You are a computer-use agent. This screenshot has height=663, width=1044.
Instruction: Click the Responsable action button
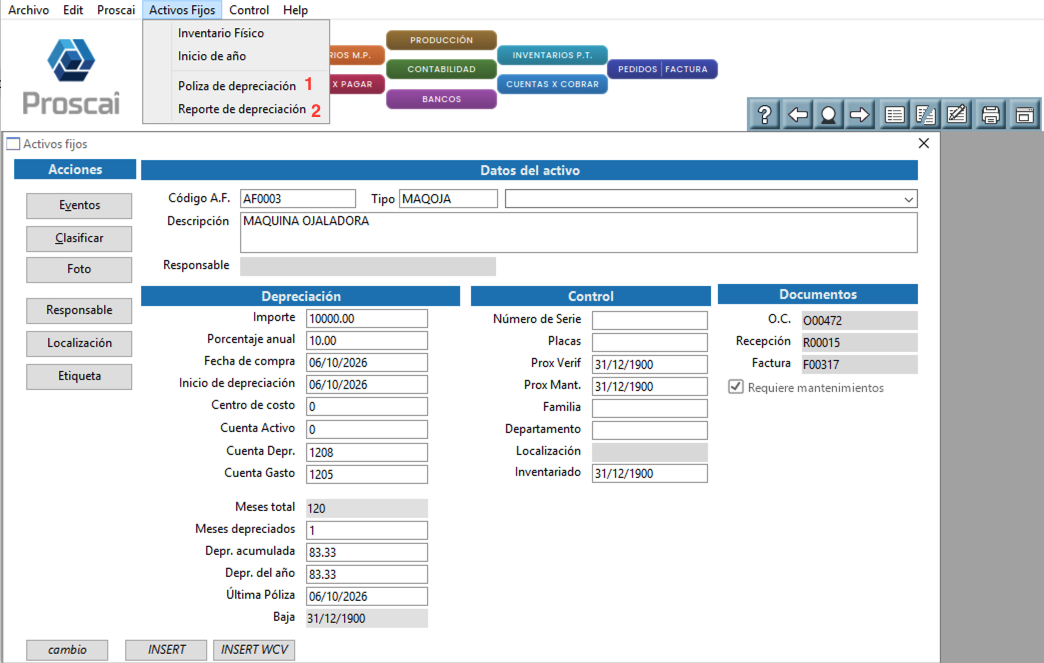pos(79,310)
